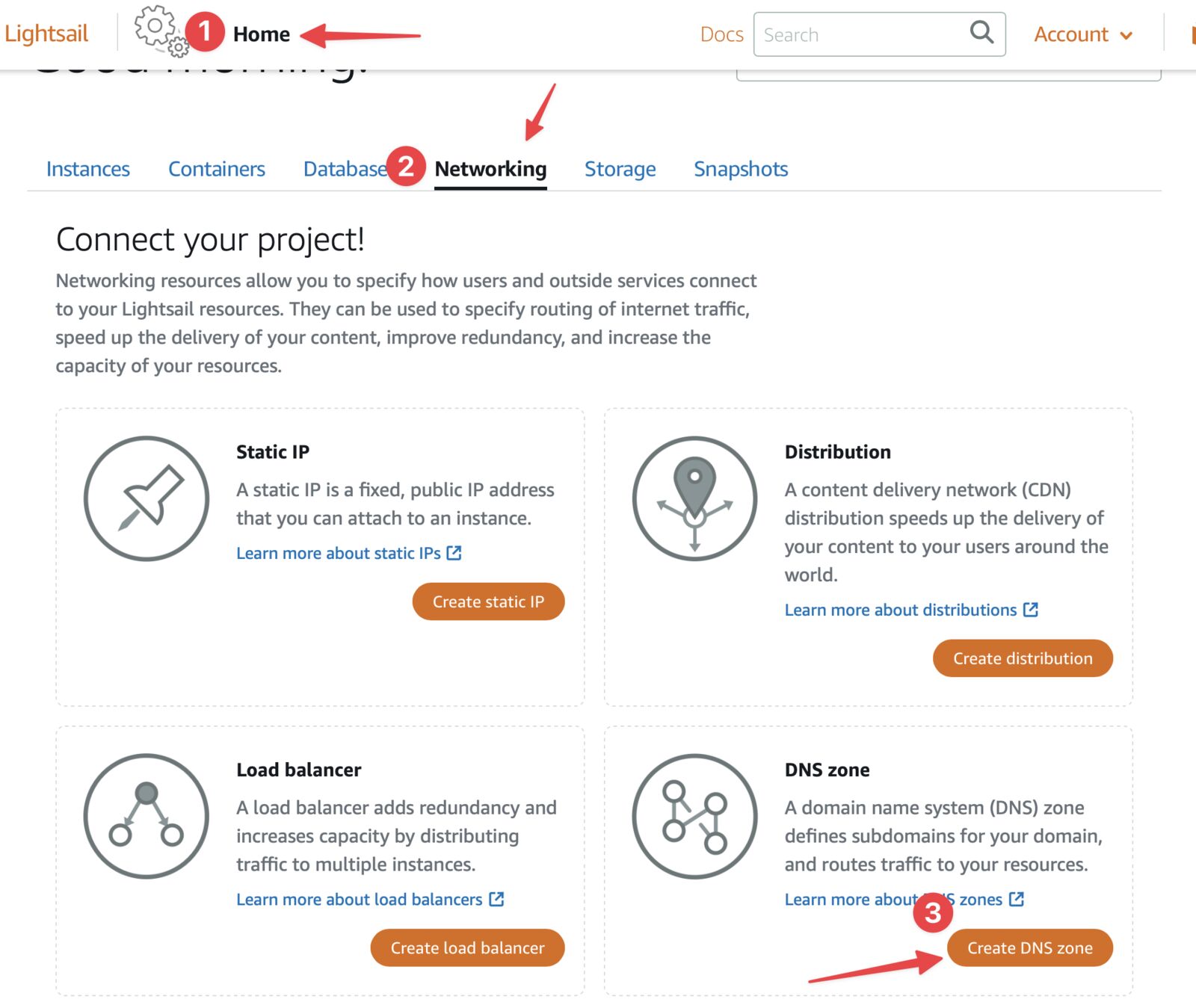Switch to the Instances tab
The height and width of the screenshot is (1008, 1196).
click(88, 169)
